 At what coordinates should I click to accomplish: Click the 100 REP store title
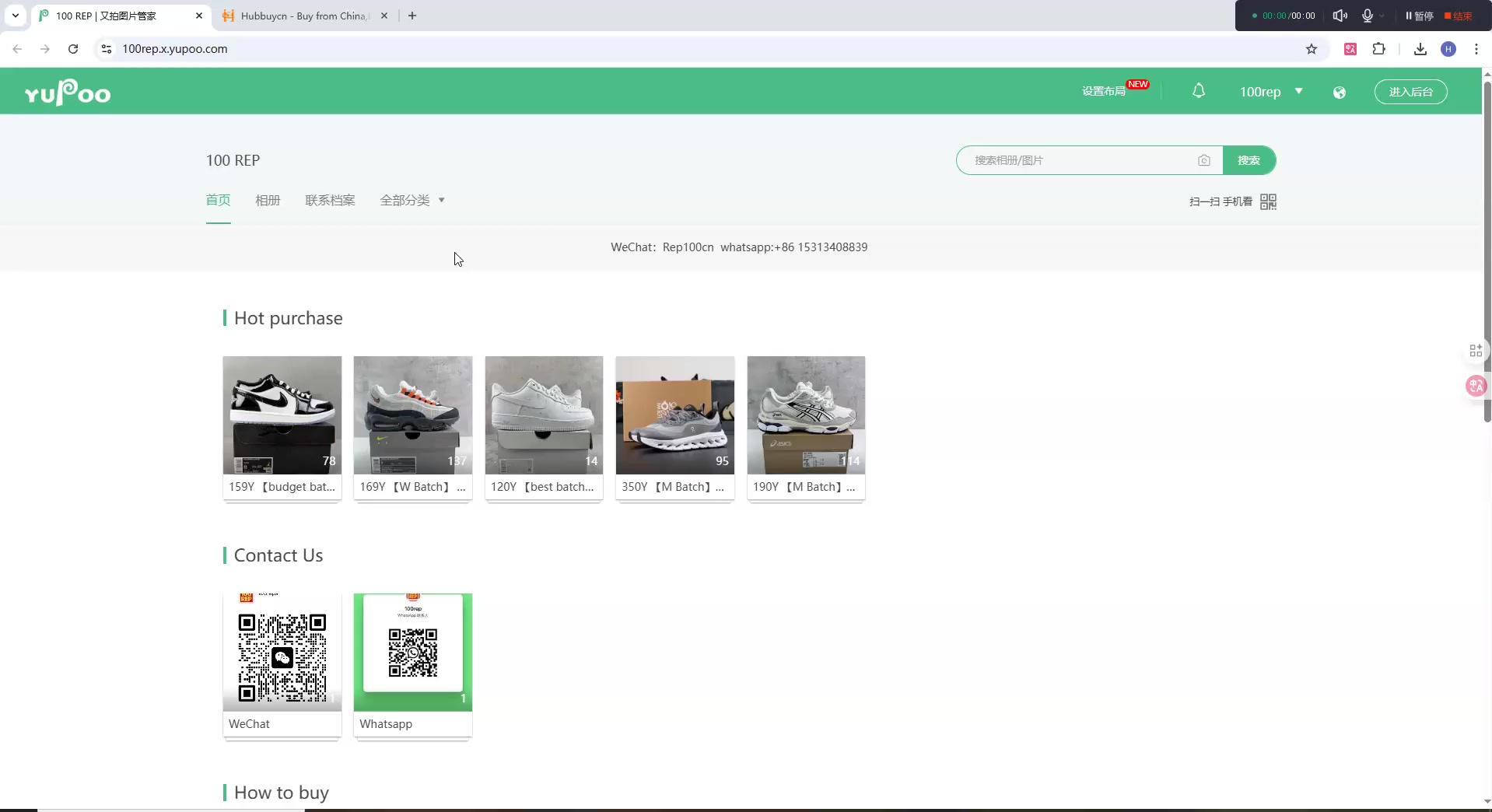coord(233,160)
